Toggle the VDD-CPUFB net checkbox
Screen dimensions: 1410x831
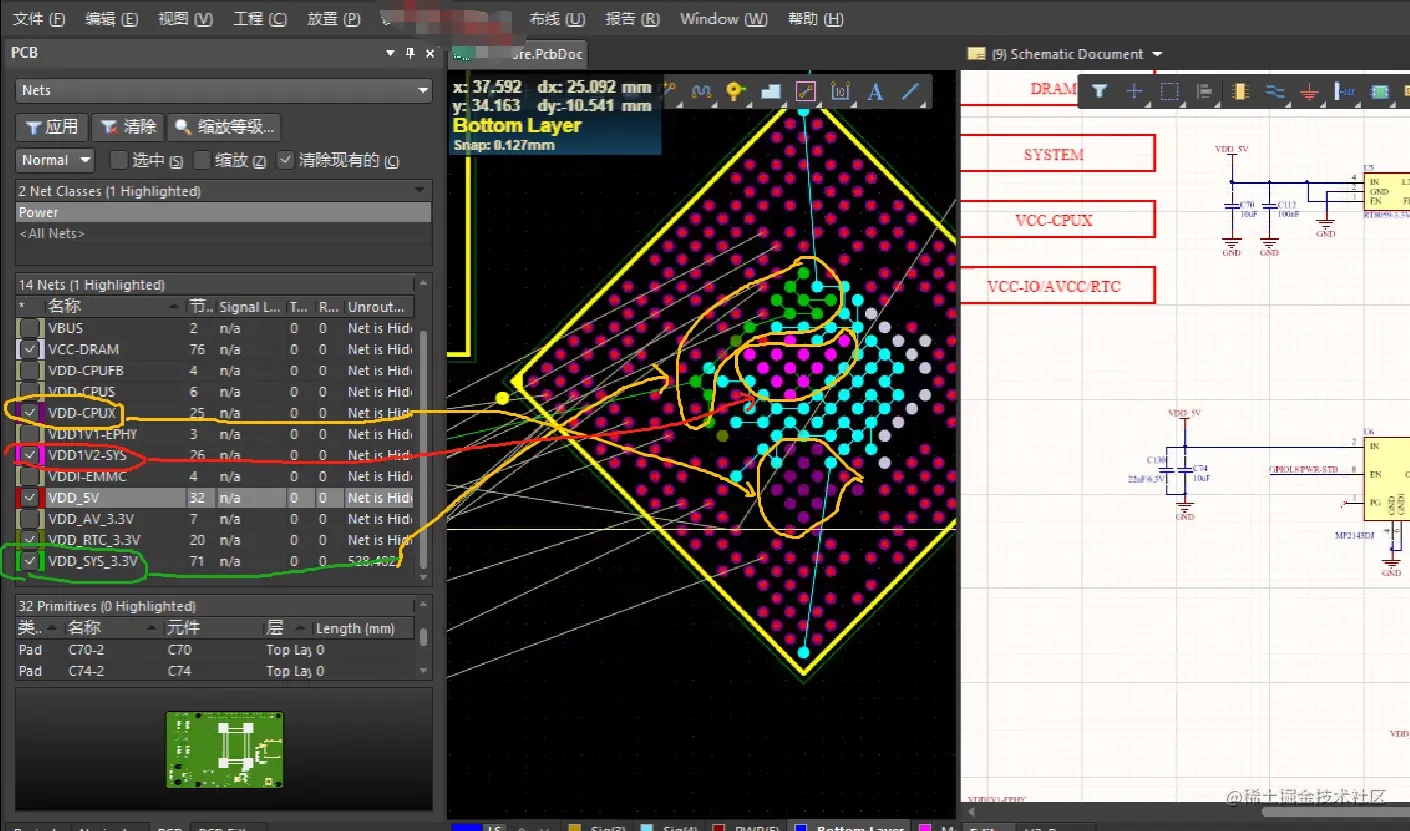(x=30, y=370)
